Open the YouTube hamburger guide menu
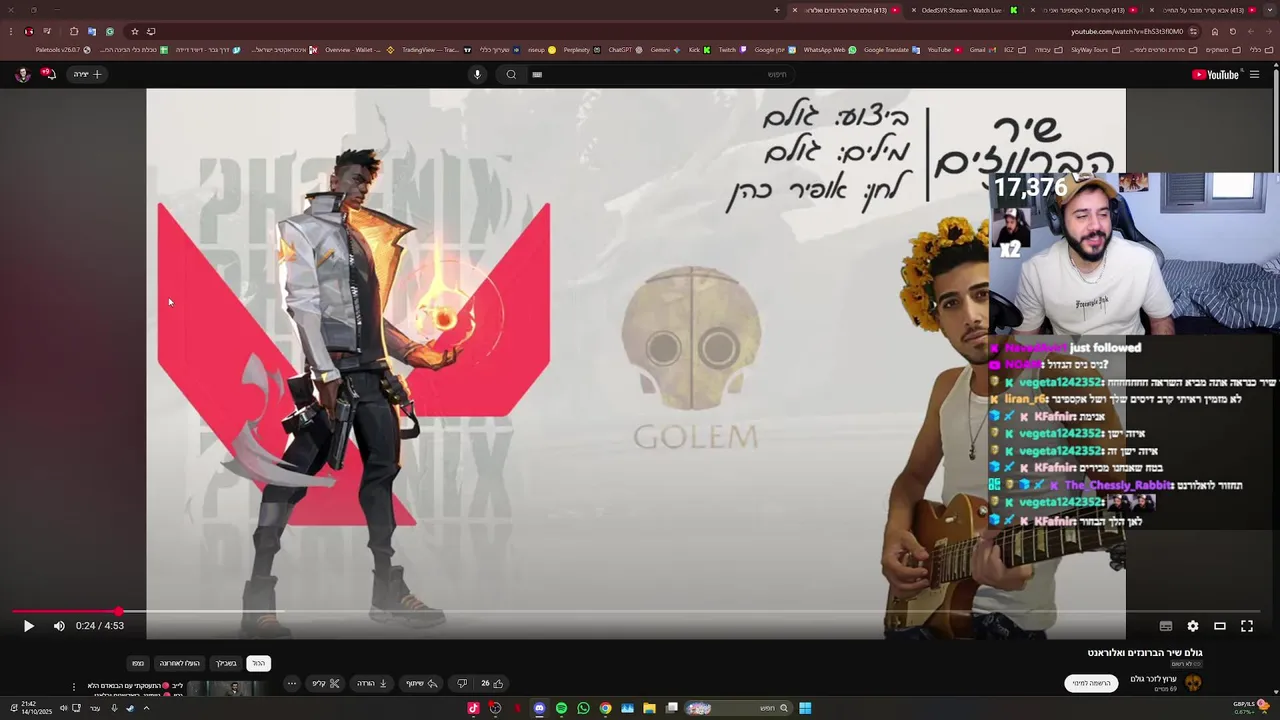The image size is (1280, 720). 1254,74
